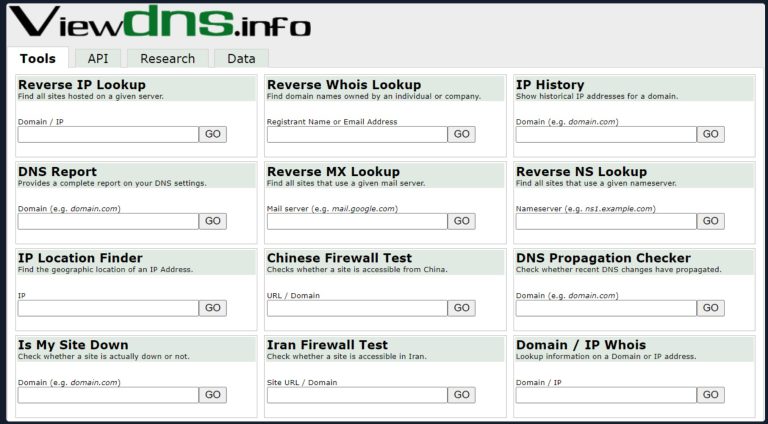The width and height of the screenshot is (768, 424).
Task: Click GO button under IP History
Action: click(710, 134)
